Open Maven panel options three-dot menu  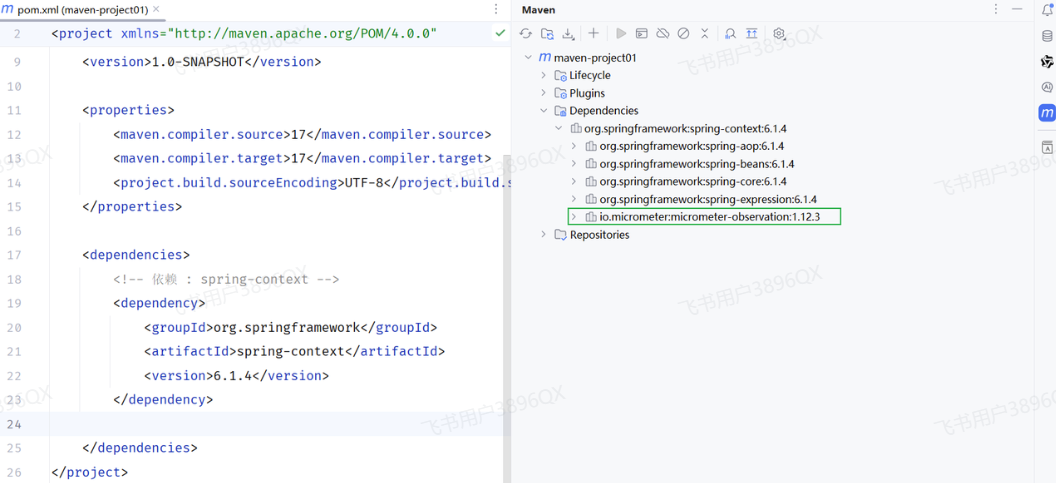[997, 9]
